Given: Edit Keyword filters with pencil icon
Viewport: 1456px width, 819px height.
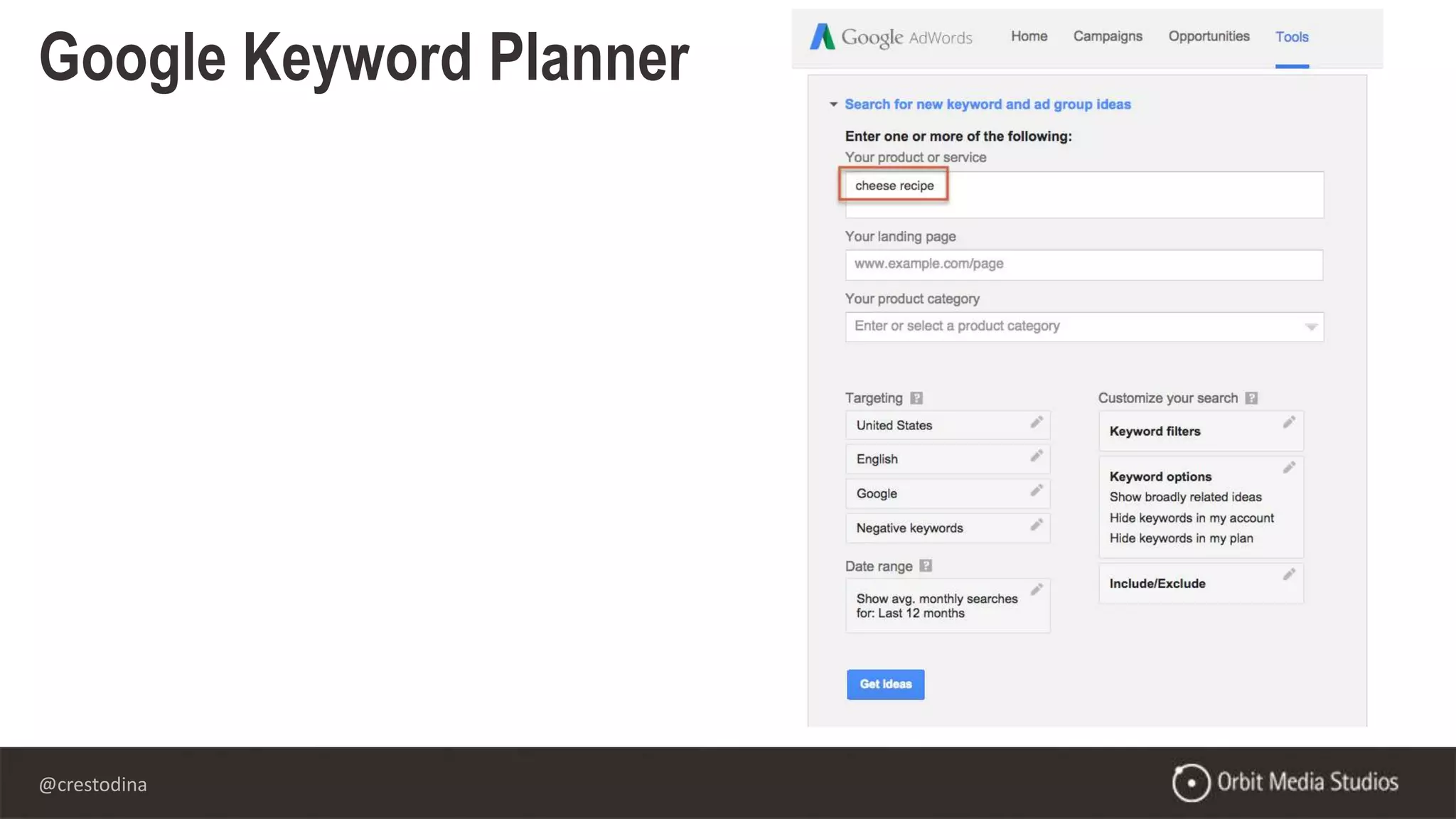Looking at the screenshot, I should (1289, 422).
